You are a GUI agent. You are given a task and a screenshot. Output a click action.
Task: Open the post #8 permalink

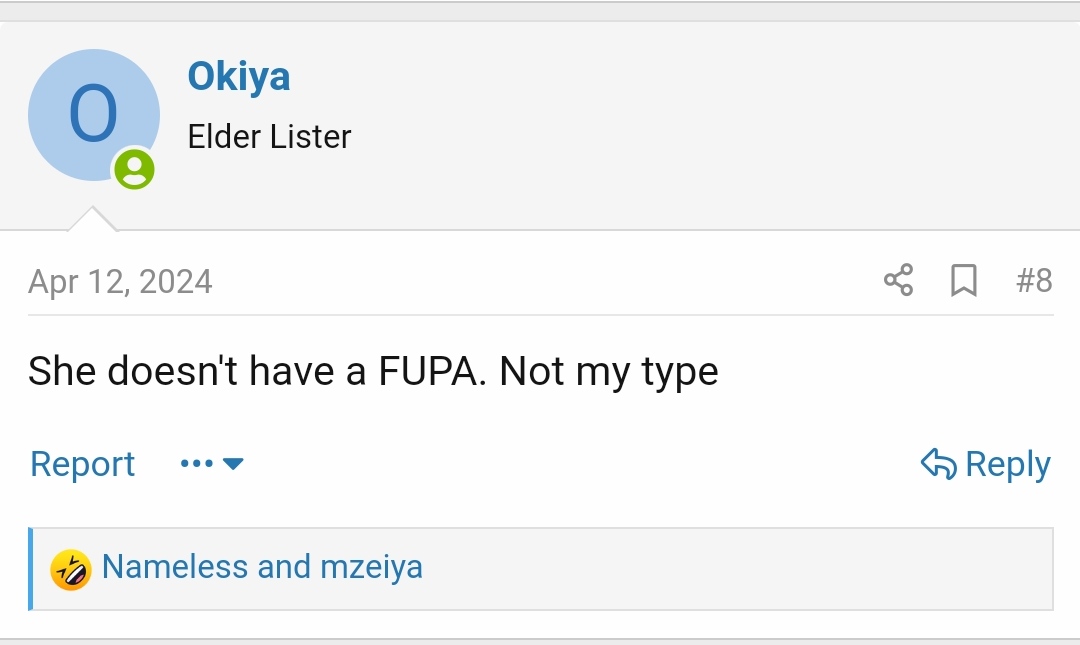tap(1034, 280)
